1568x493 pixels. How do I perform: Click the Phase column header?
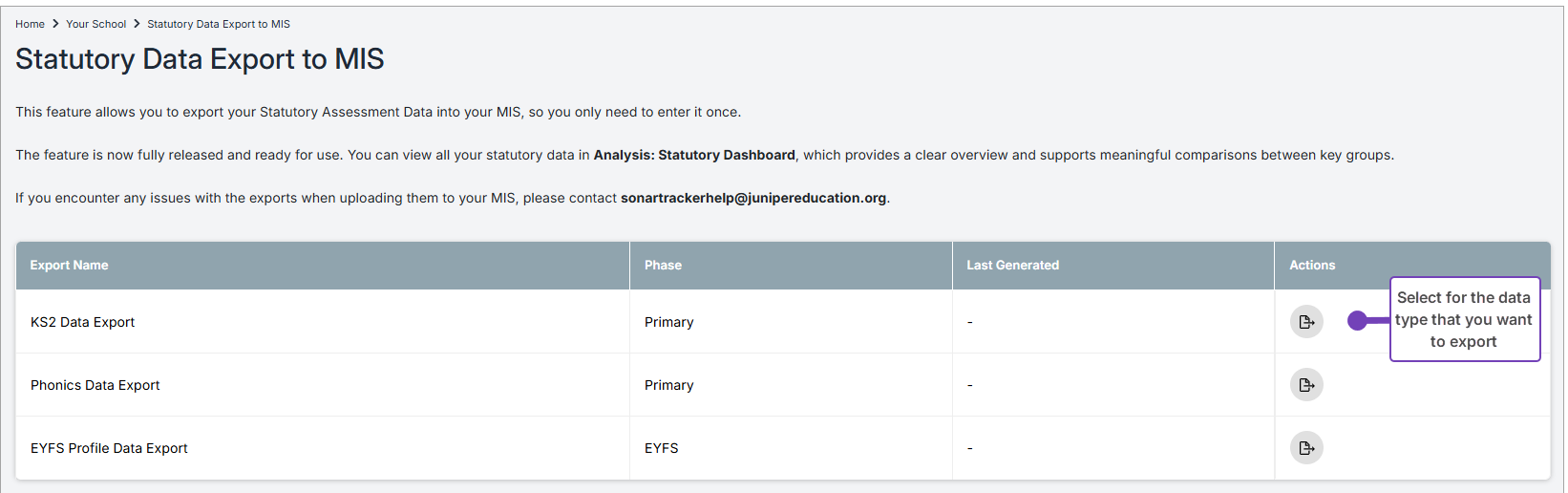point(663,266)
